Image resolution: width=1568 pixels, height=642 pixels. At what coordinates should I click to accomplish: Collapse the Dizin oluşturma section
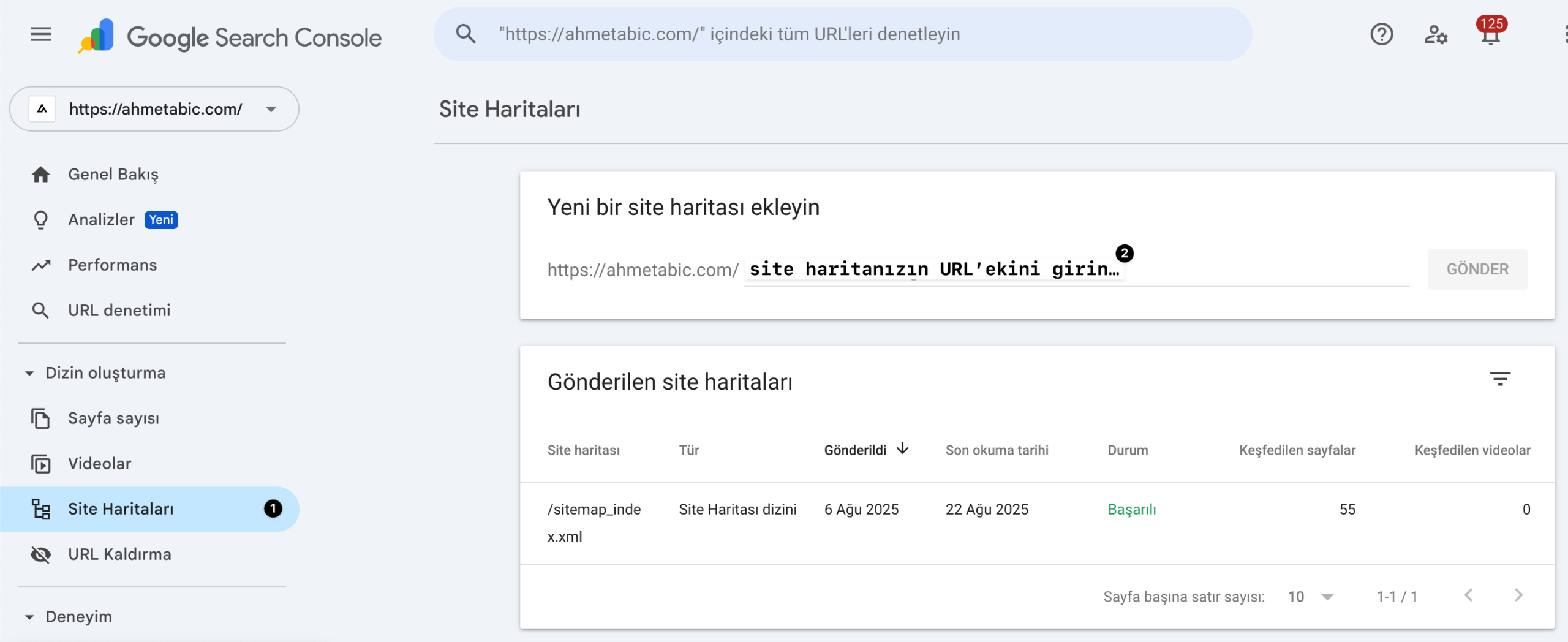pyautogui.click(x=96, y=373)
